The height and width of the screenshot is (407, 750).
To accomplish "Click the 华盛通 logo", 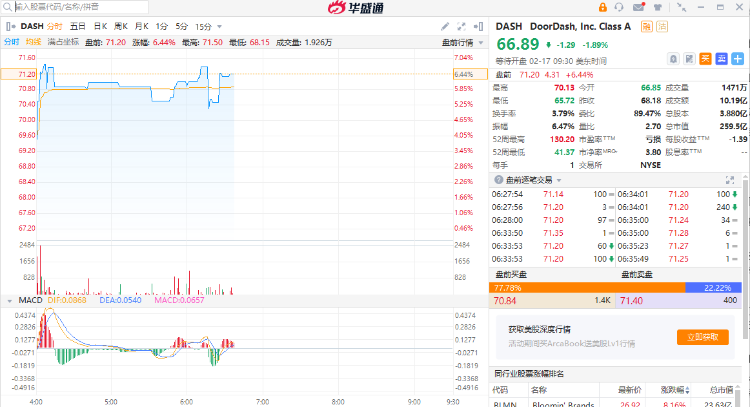I will click(x=356, y=8).
